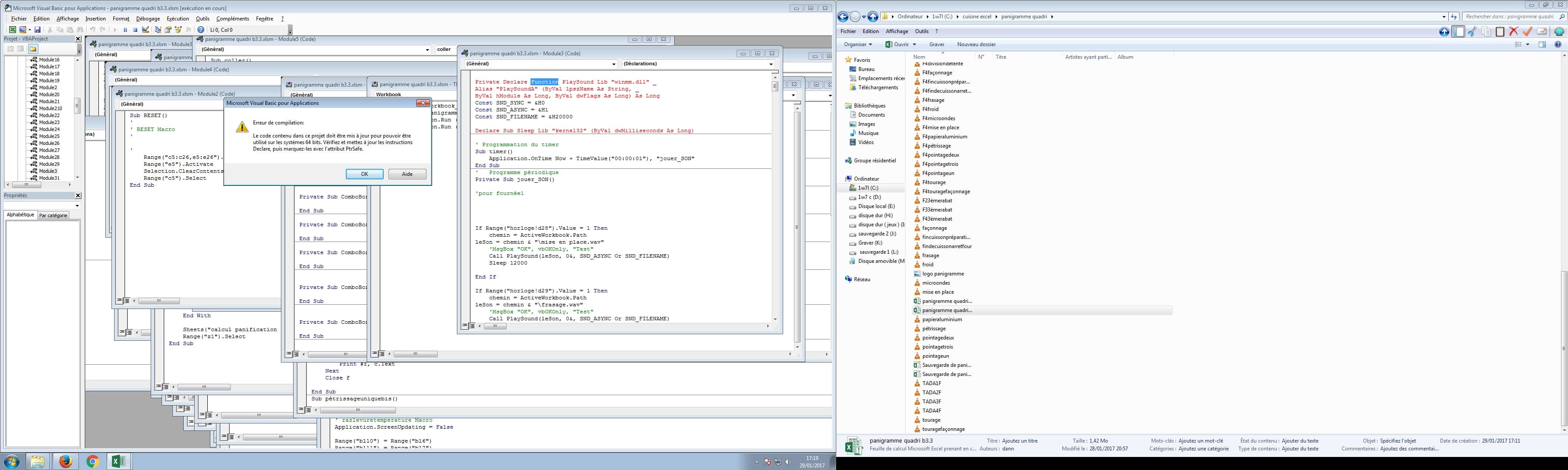The height and width of the screenshot is (470, 1568).
Task: Select Module24 in the project tree
Action: (x=49, y=129)
